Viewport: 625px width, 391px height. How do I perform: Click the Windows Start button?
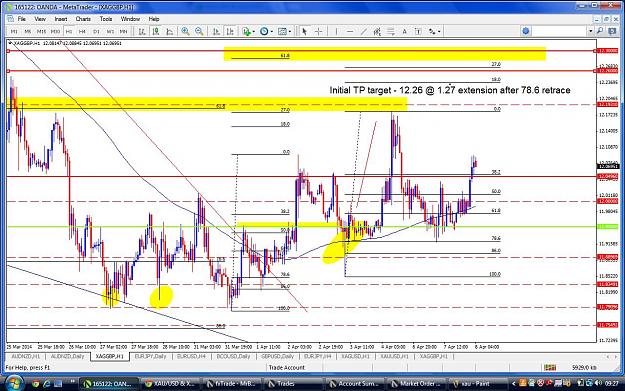pos(14,383)
